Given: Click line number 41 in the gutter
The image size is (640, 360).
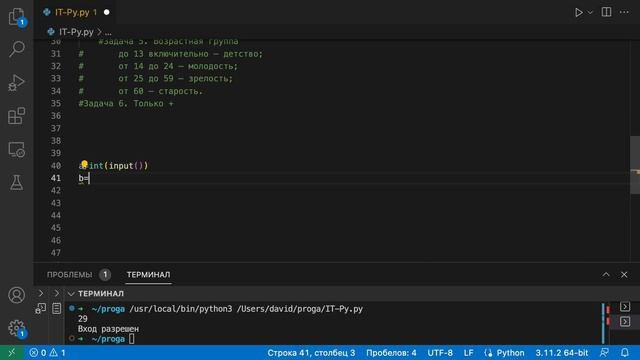Looking at the screenshot, I should pos(56,178).
